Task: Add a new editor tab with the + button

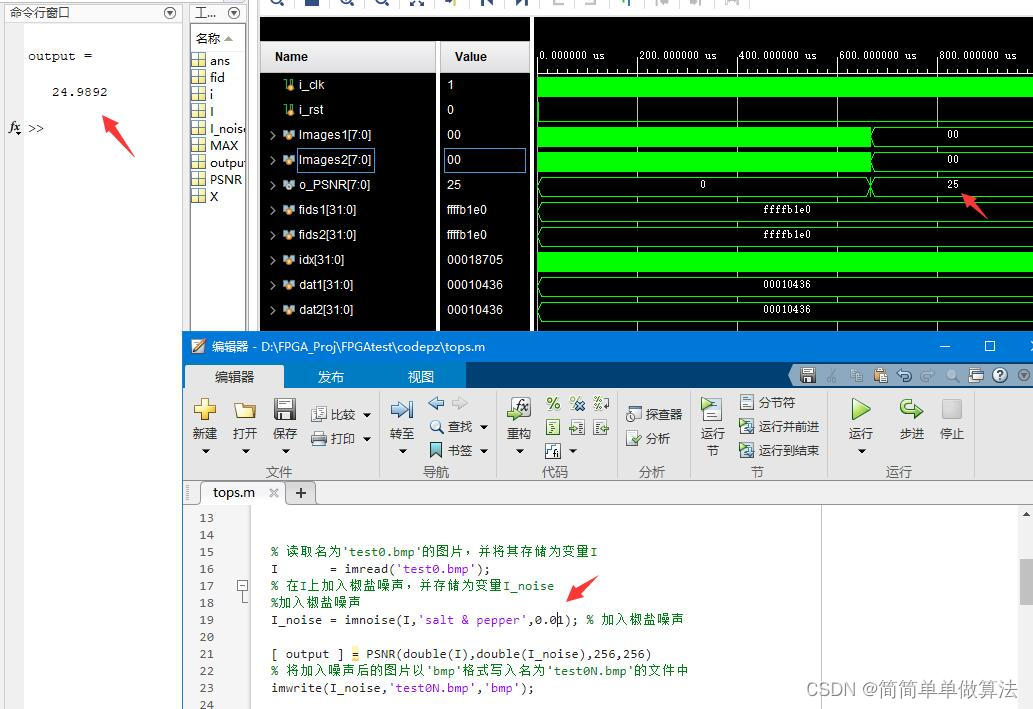Action: coord(300,492)
